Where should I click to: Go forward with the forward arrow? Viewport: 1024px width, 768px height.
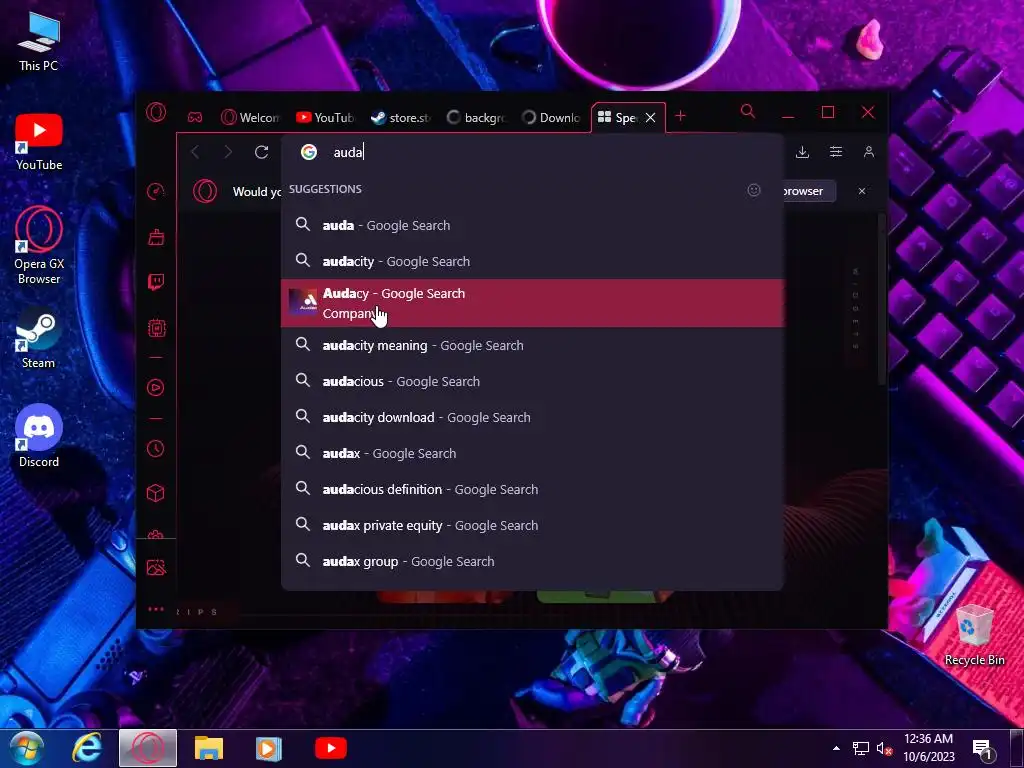pos(228,152)
